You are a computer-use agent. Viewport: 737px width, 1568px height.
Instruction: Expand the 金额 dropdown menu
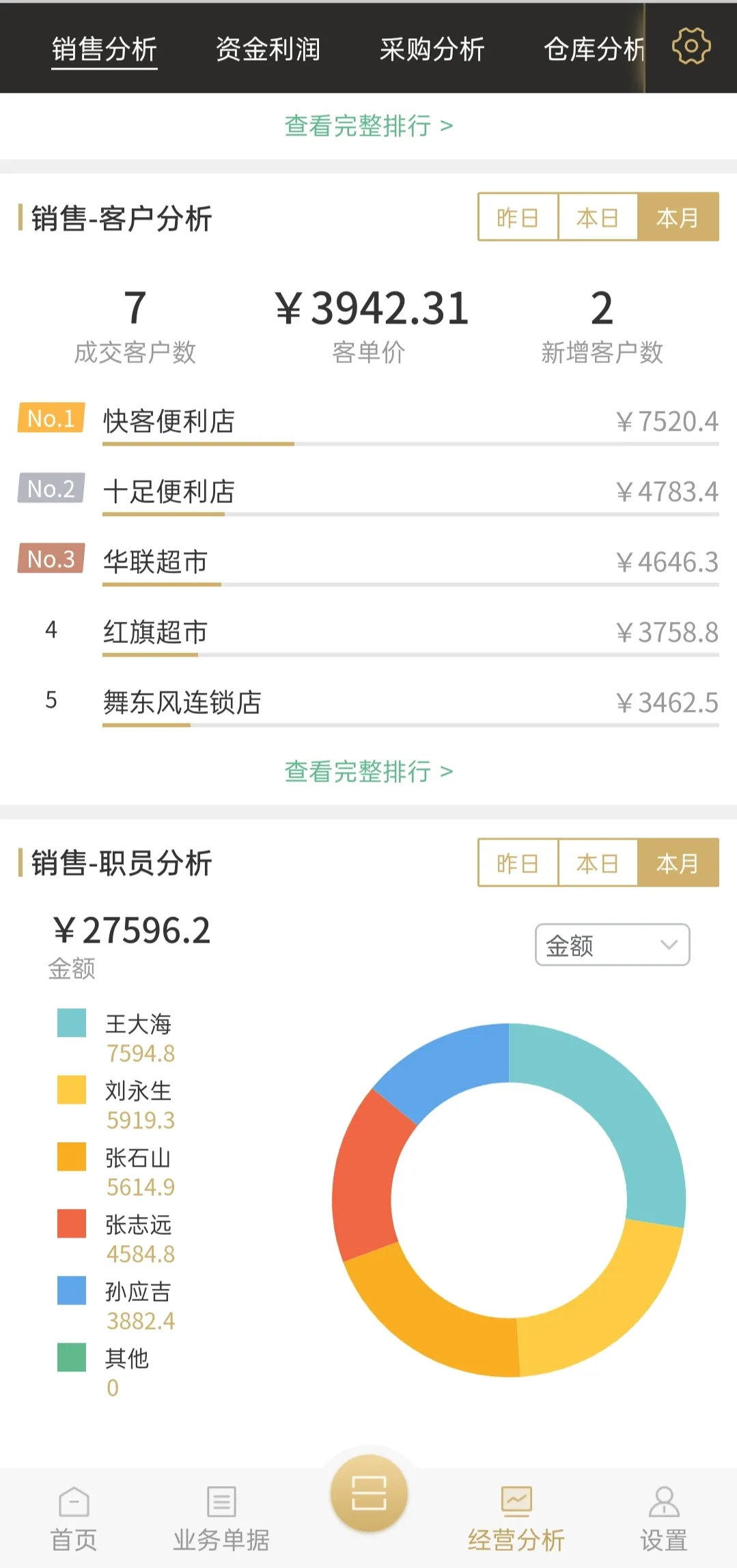pos(612,945)
